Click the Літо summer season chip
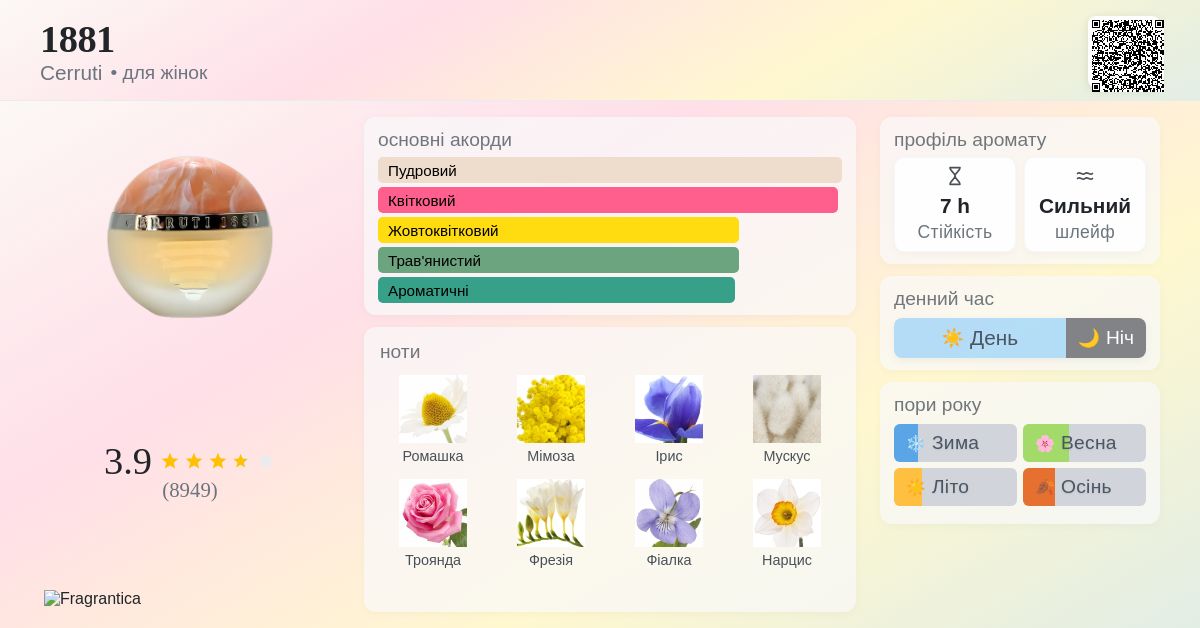 [x=955, y=487]
